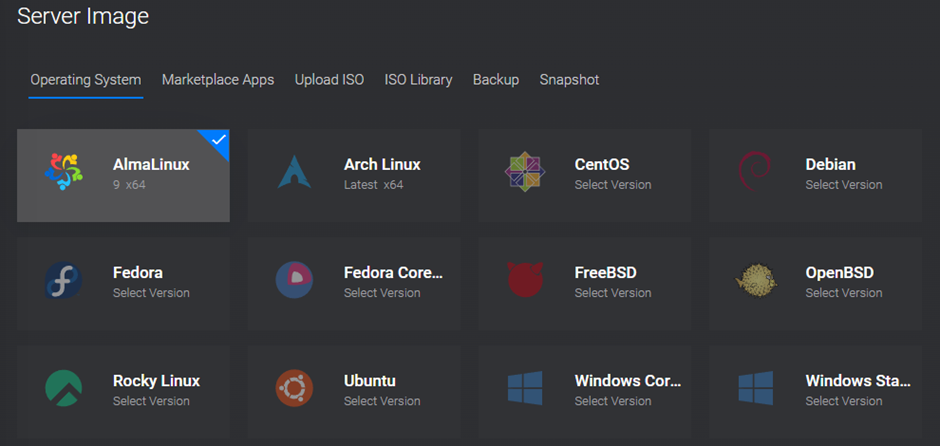Open the Operating System tab

[86, 80]
